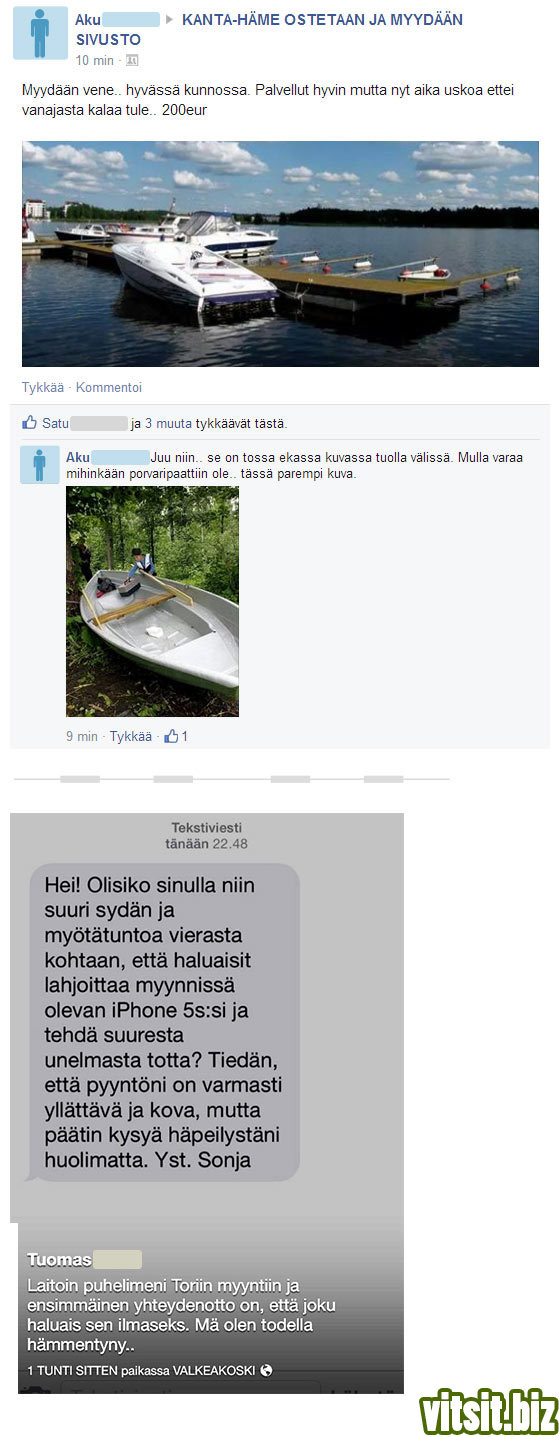The width and height of the screenshot is (559, 1437).
Task: Click Tykkää under the main post
Action: [42, 387]
